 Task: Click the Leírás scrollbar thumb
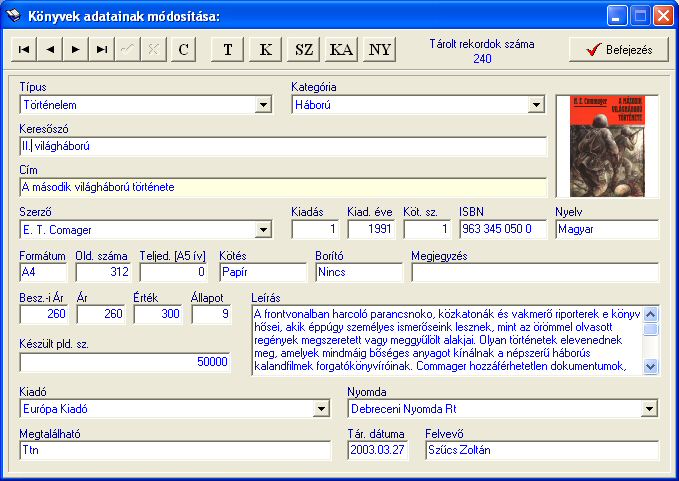pos(650,329)
